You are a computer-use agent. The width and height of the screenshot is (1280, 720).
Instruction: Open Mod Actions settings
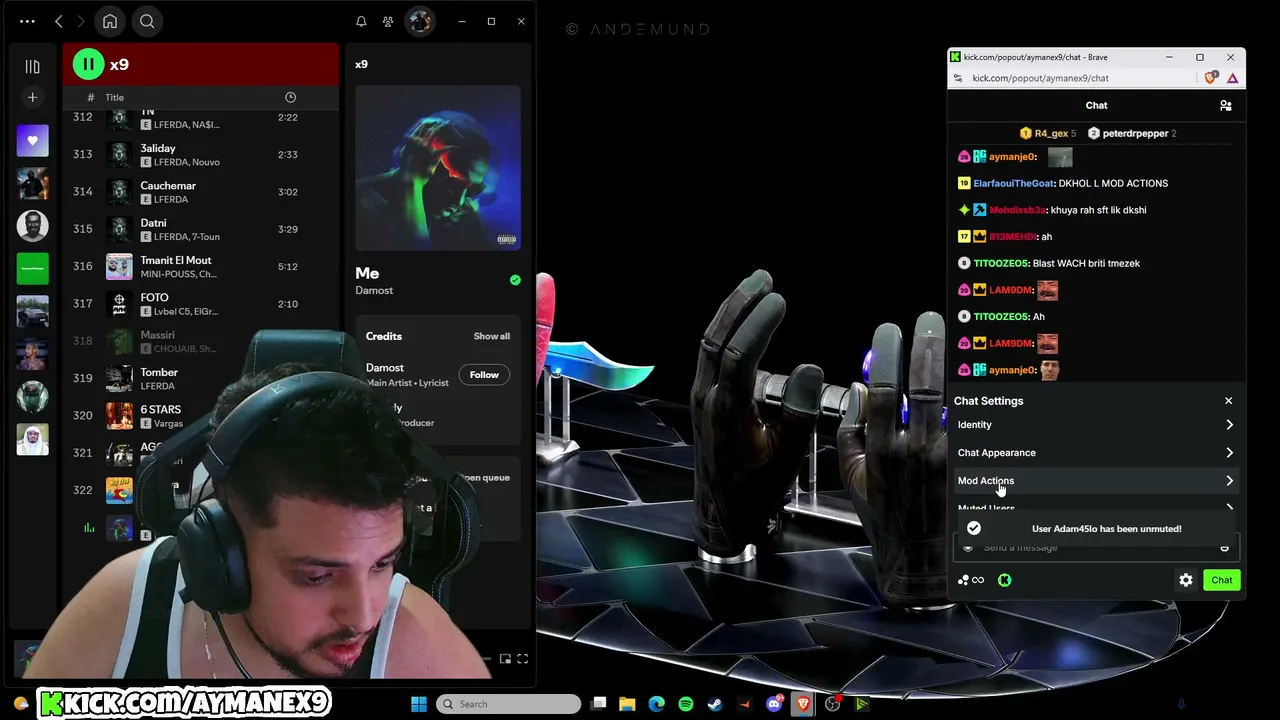click(x=1096, y=481)
